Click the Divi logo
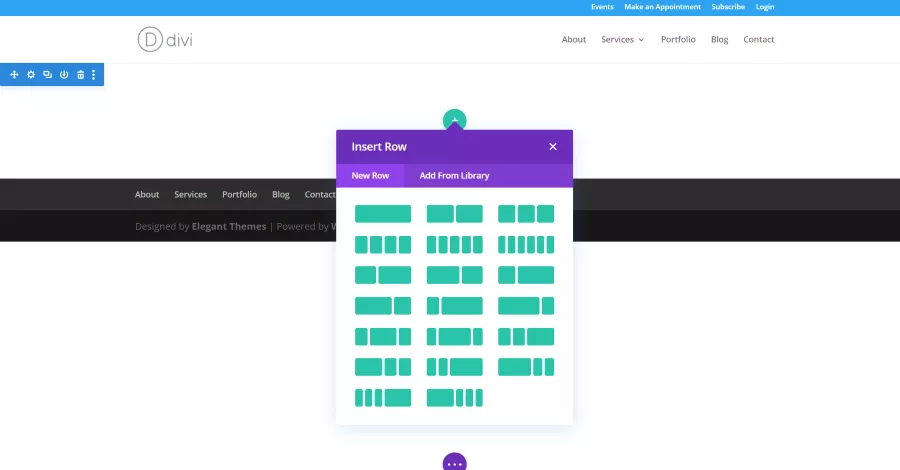Image resolution: width=900 pixels, height=470 pixels. [165, 40]
